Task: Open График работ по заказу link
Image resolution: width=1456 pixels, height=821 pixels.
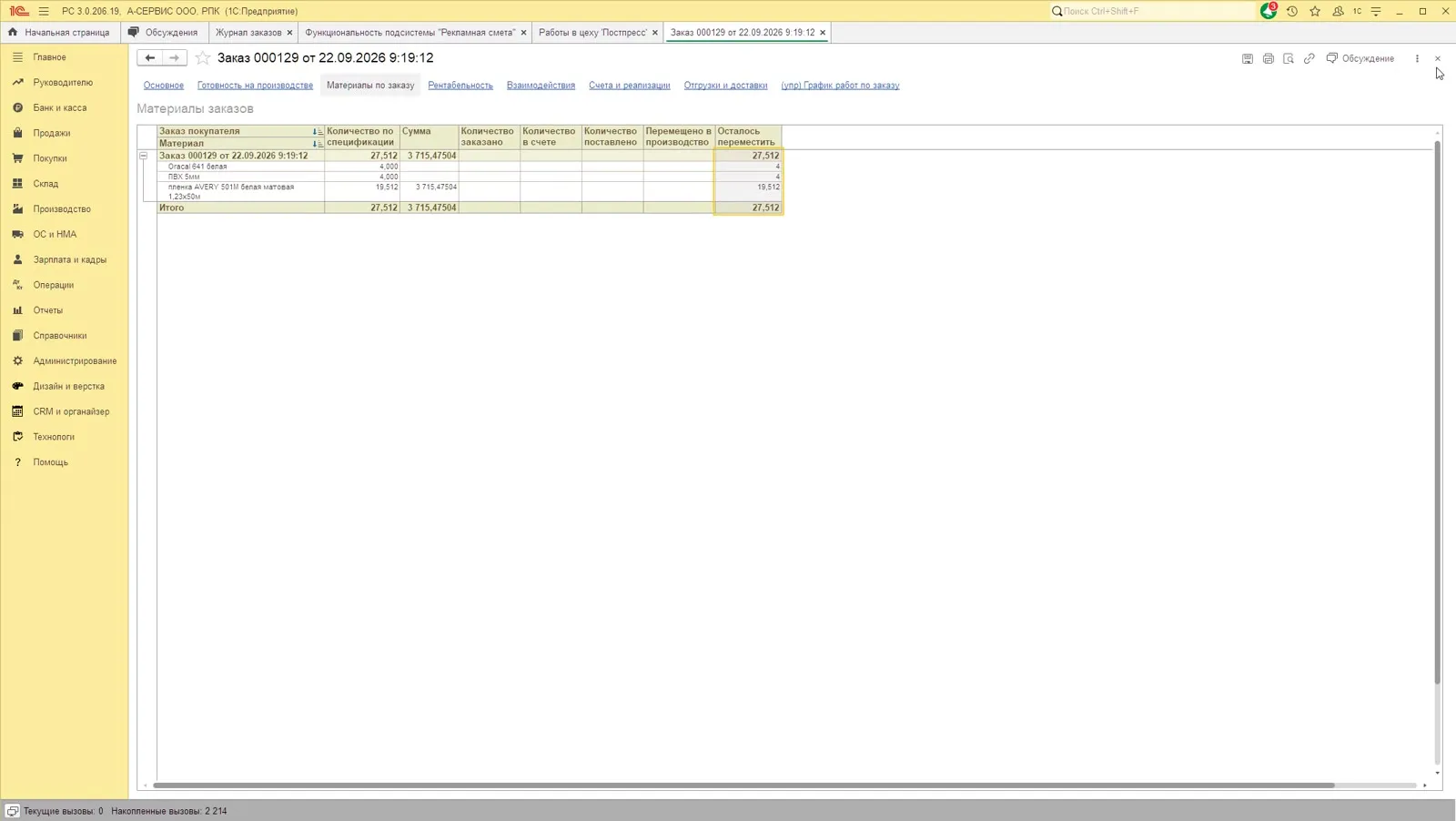Action: [x=840, y=86]
